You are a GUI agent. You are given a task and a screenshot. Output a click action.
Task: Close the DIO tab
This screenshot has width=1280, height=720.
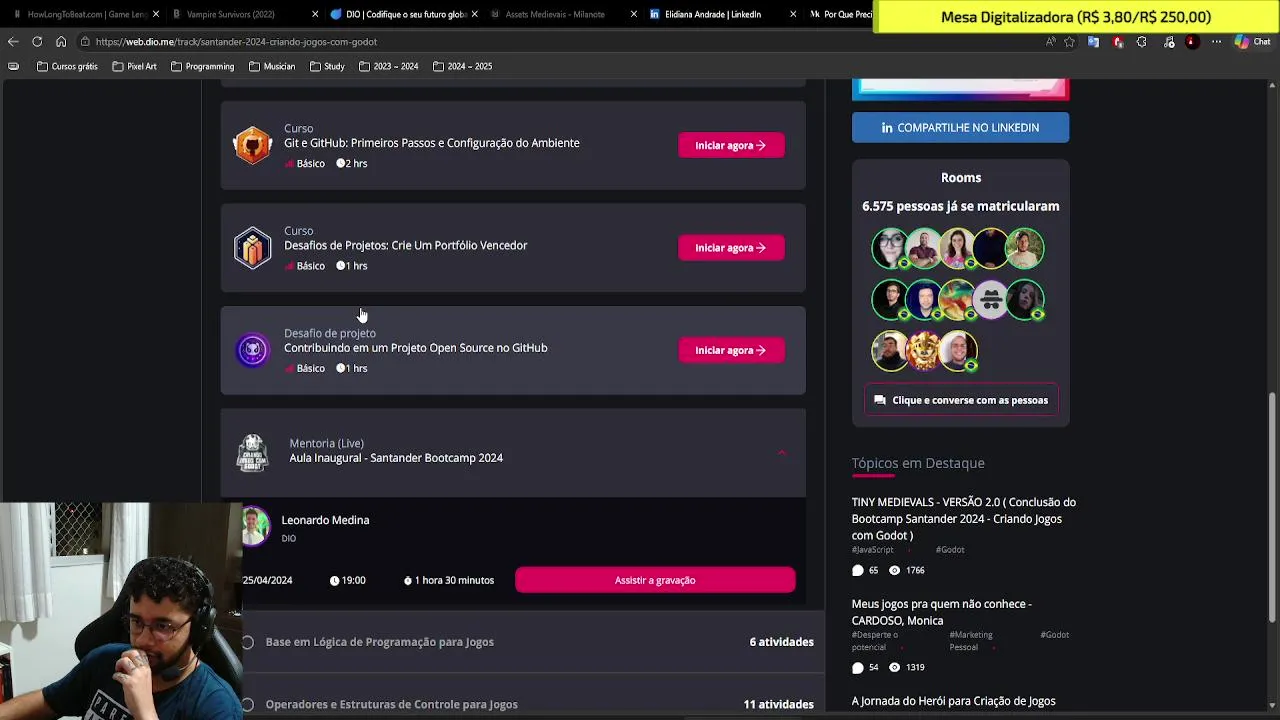point(474,14)
